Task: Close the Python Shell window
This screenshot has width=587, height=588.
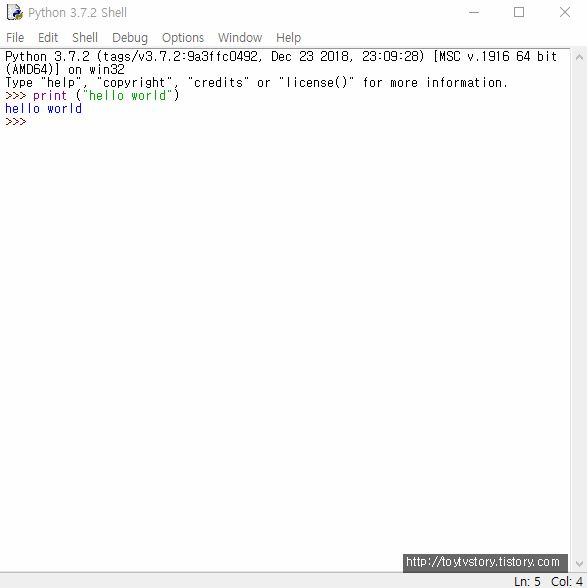Action: point(564,12)
